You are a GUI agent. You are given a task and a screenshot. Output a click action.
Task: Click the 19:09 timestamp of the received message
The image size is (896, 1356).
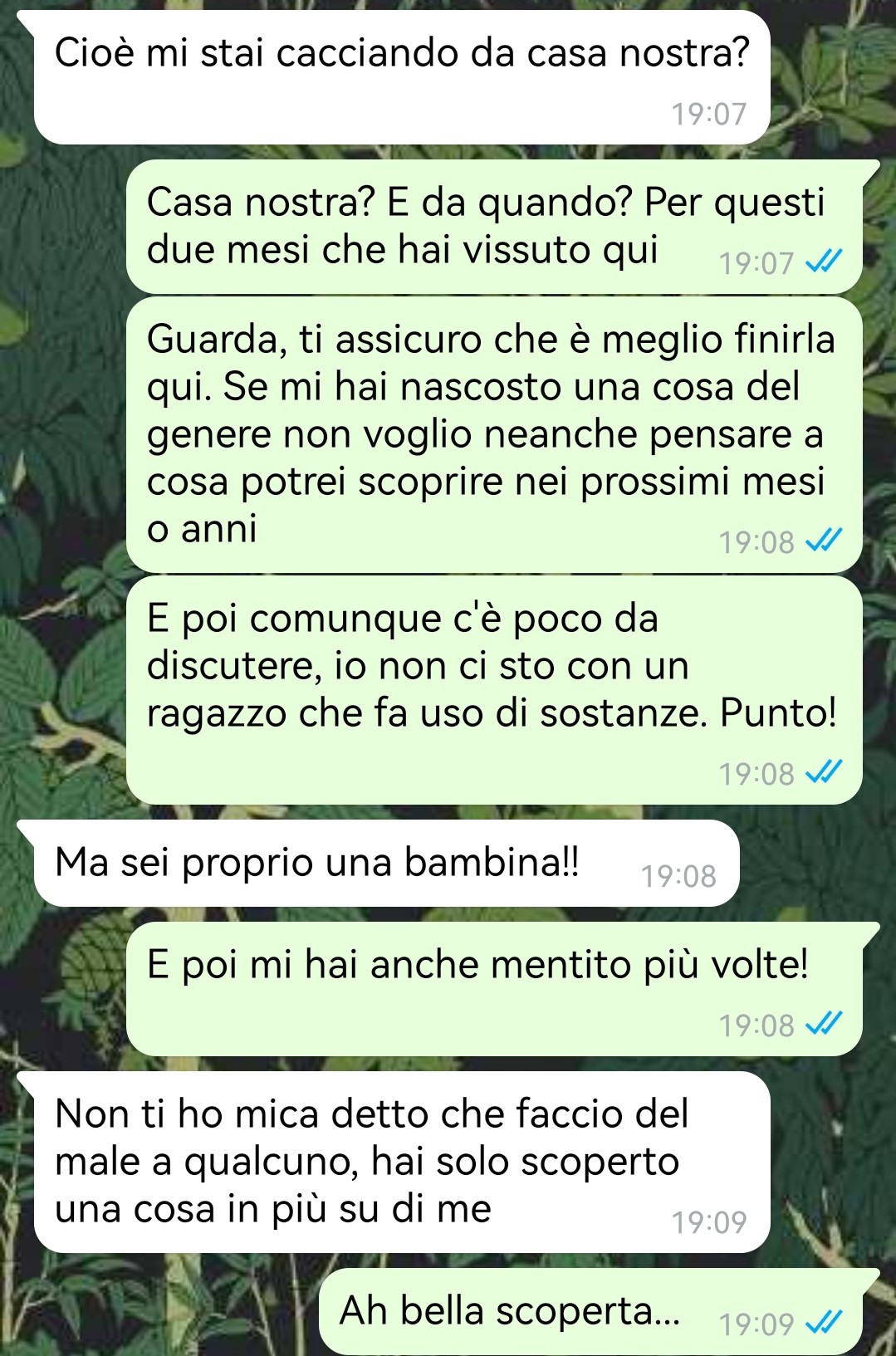coord(709,1222)
